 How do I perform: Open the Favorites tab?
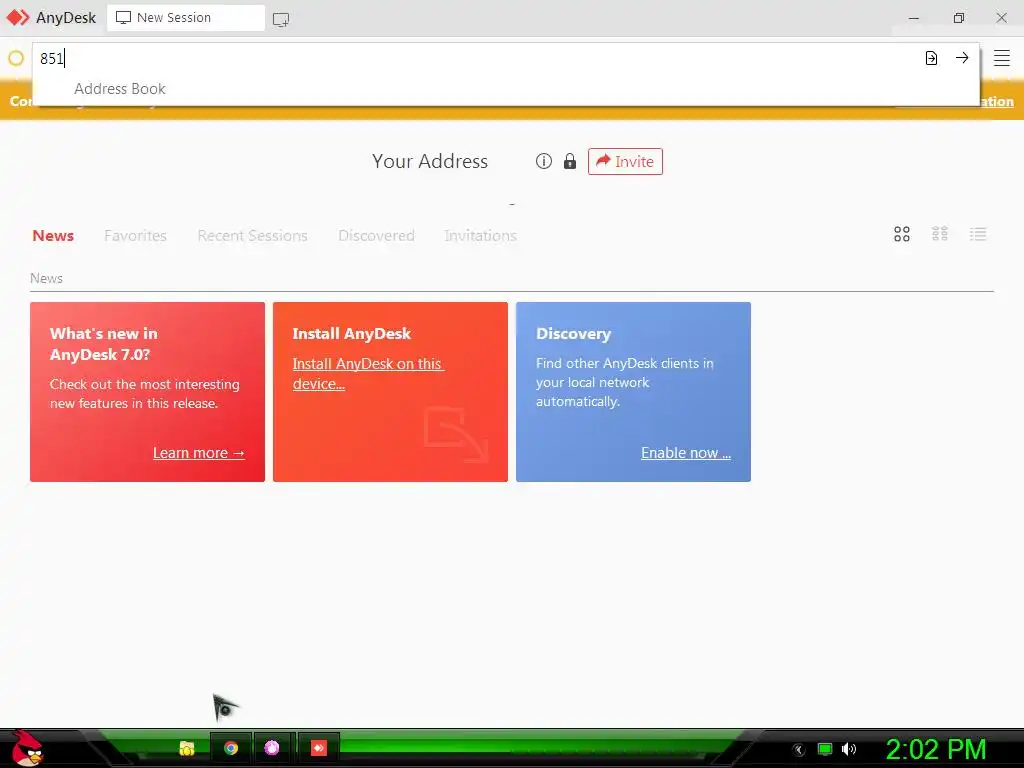click(135, 235)
